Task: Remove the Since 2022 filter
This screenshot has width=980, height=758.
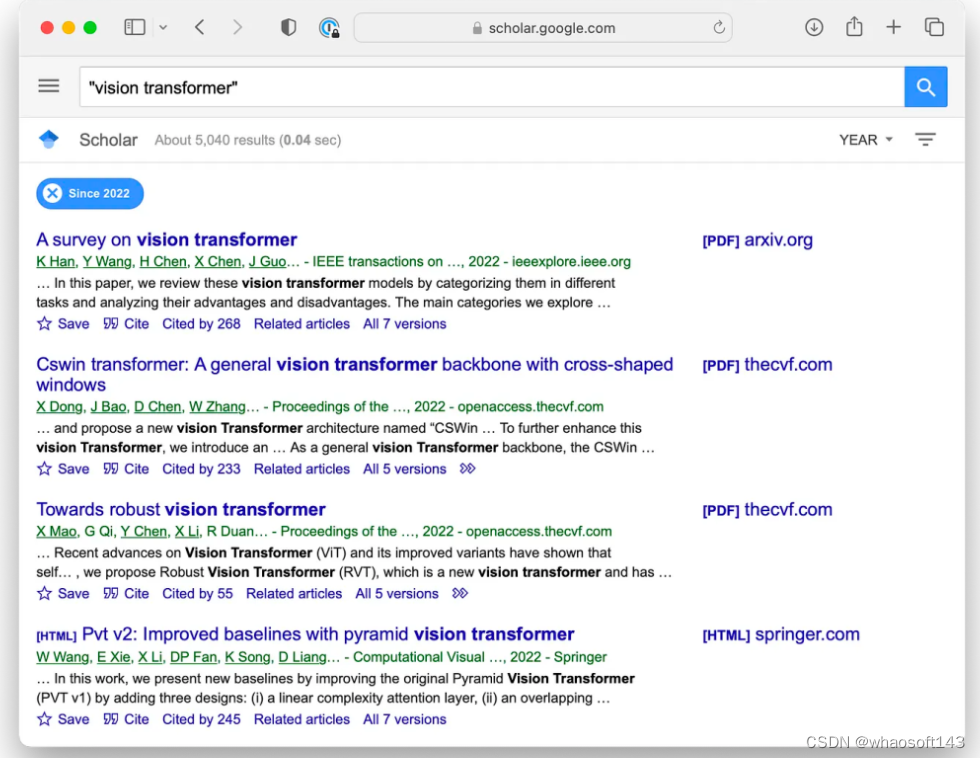Action: coord(53,193)
